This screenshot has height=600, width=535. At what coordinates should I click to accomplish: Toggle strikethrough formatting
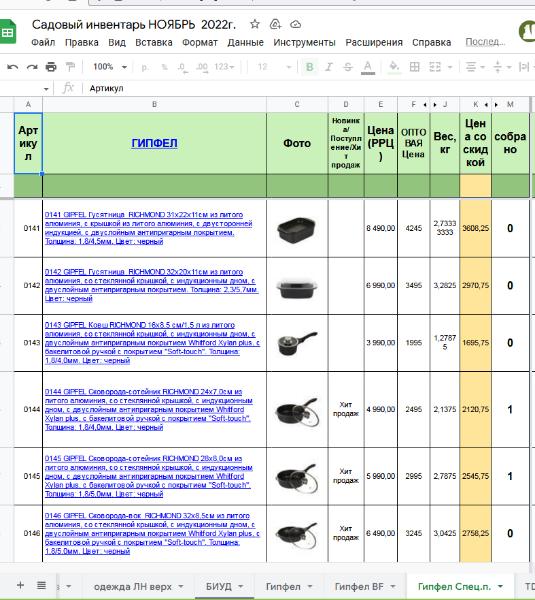(348, 67)
